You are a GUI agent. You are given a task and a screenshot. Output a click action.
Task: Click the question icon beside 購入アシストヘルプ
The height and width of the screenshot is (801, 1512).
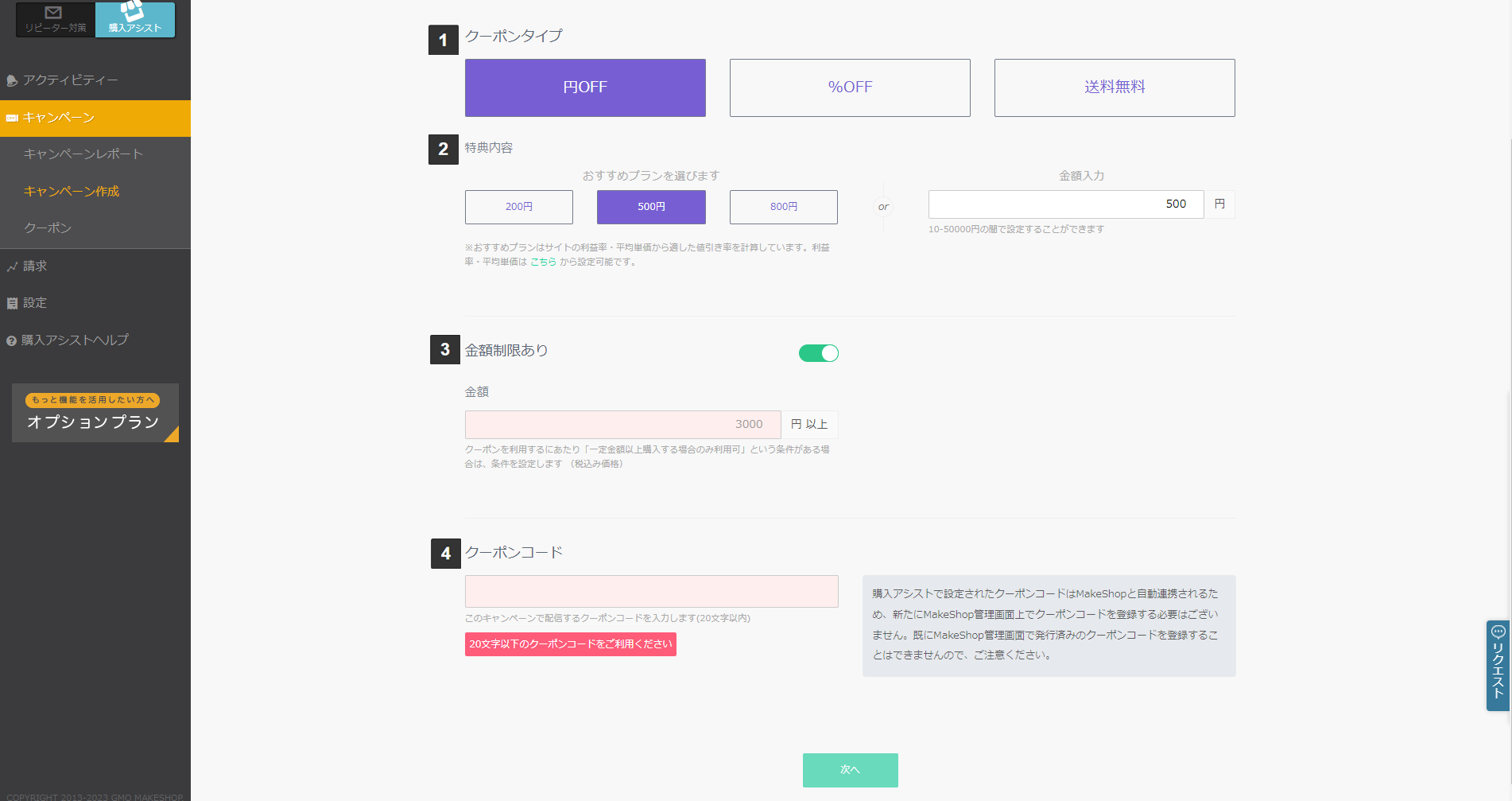pyautogui.click(x=12, y=341)
